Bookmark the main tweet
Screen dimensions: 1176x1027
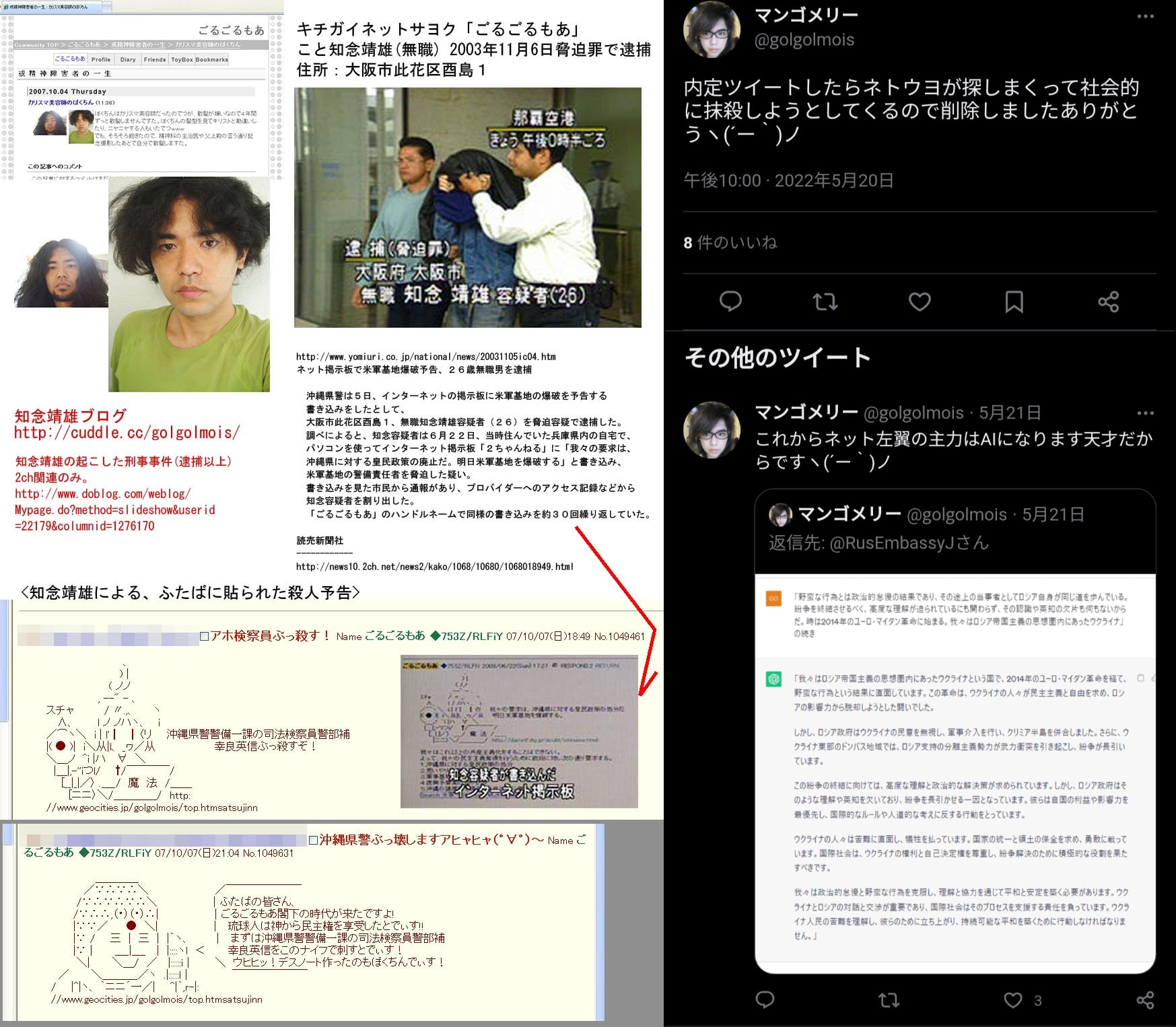pyautogui.click(x=1014, y=302)
